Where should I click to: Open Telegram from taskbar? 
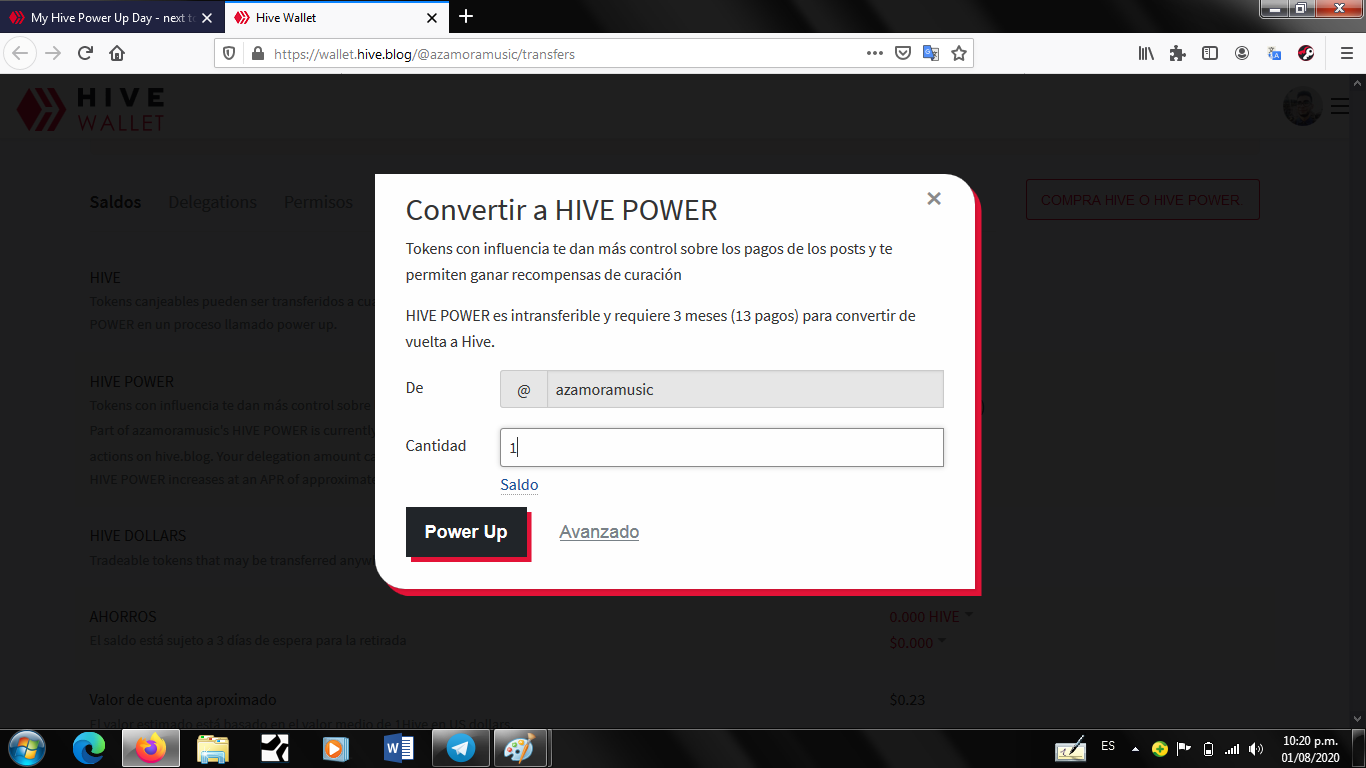coord(460,748)
